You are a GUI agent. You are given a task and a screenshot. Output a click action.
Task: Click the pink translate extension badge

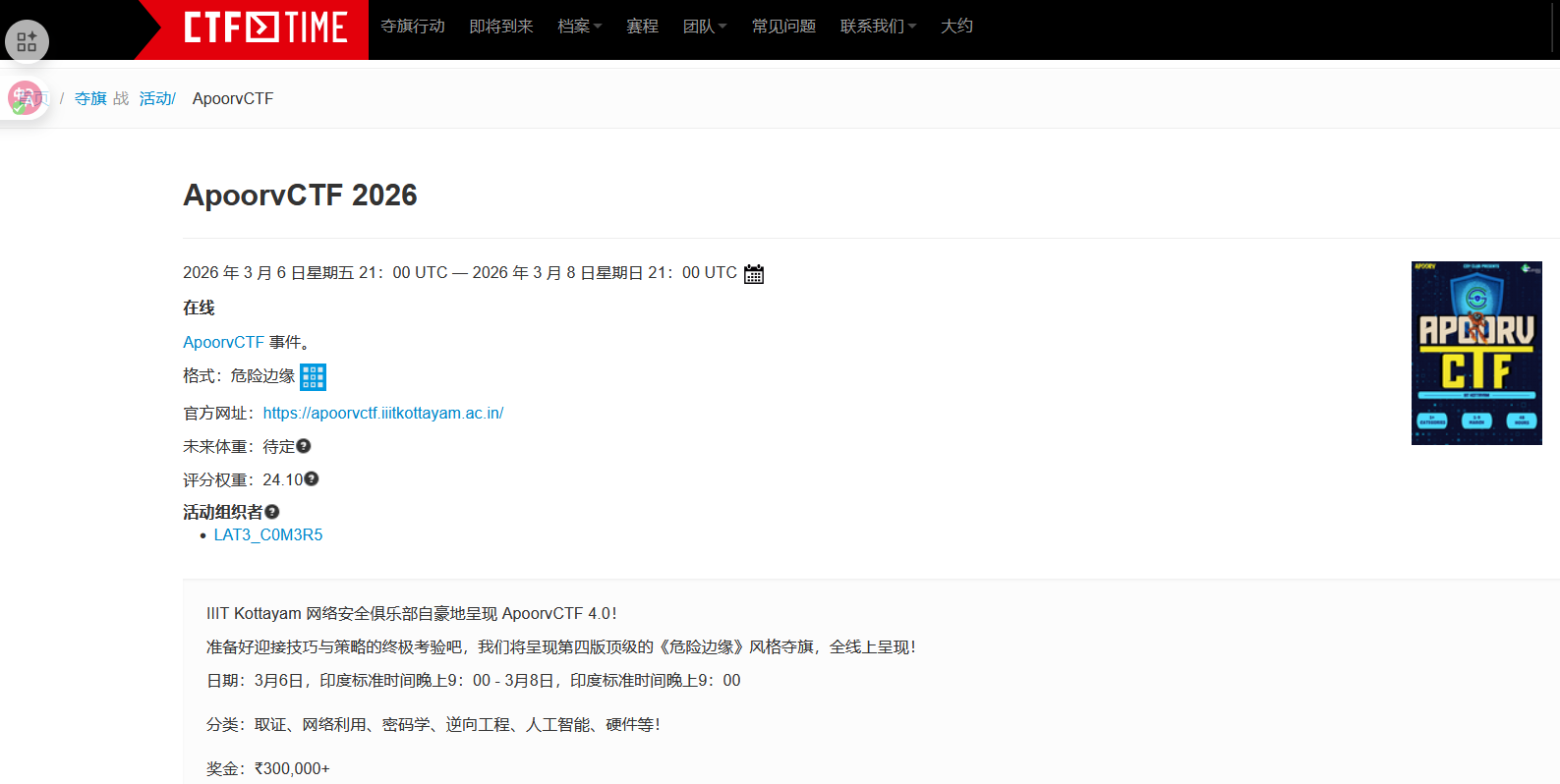click(24, 98)
